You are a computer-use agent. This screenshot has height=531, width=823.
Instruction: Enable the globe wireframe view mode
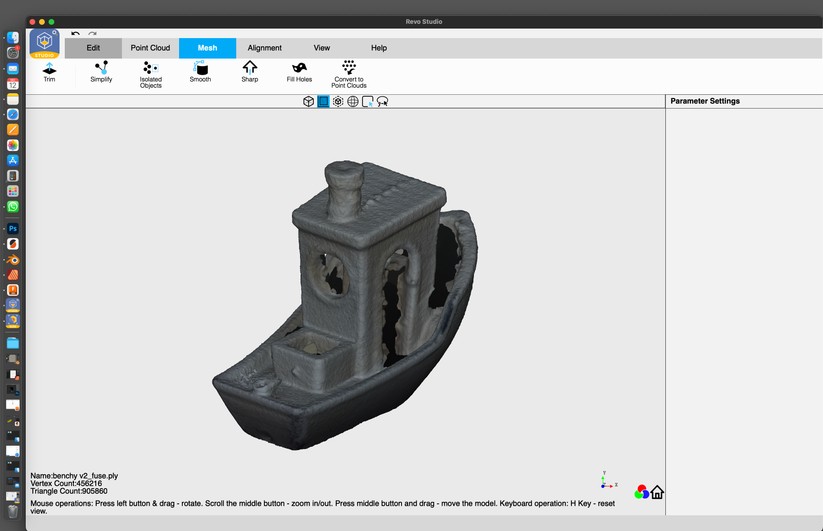pos(353,102)
